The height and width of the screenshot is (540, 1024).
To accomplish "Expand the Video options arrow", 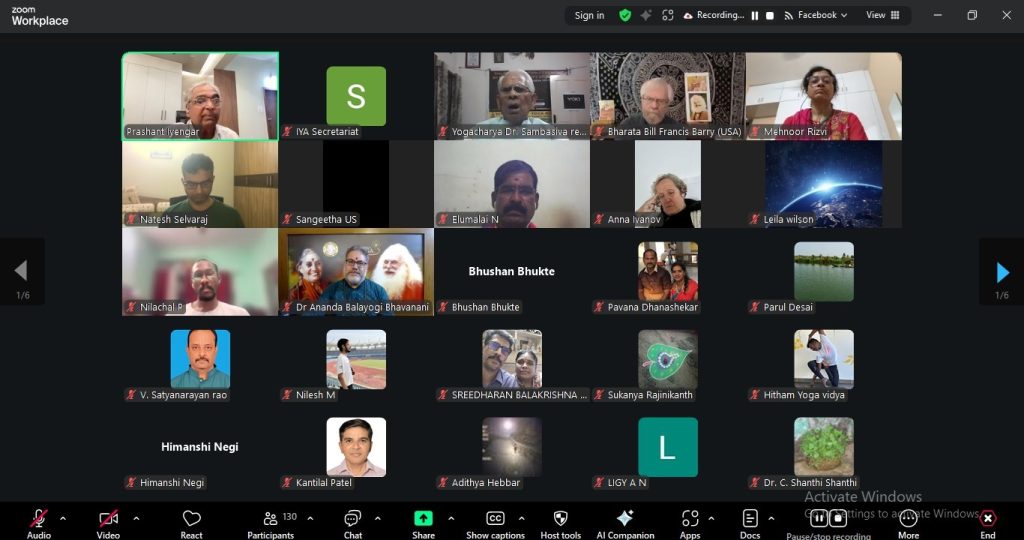I will pos(136,518).
